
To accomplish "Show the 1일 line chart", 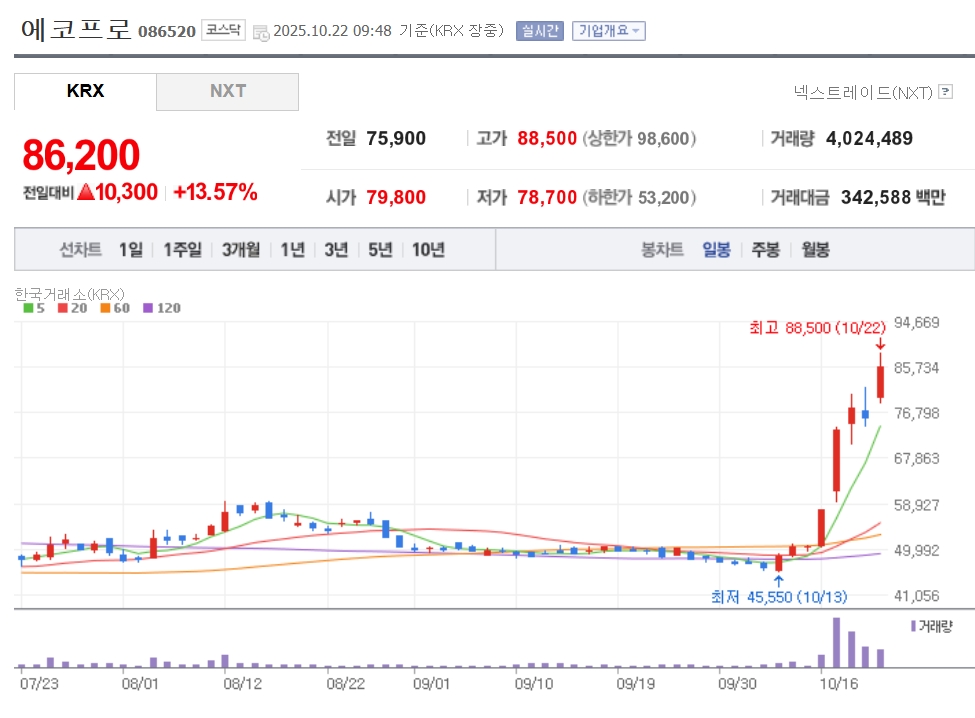I will tap(130, 250).
